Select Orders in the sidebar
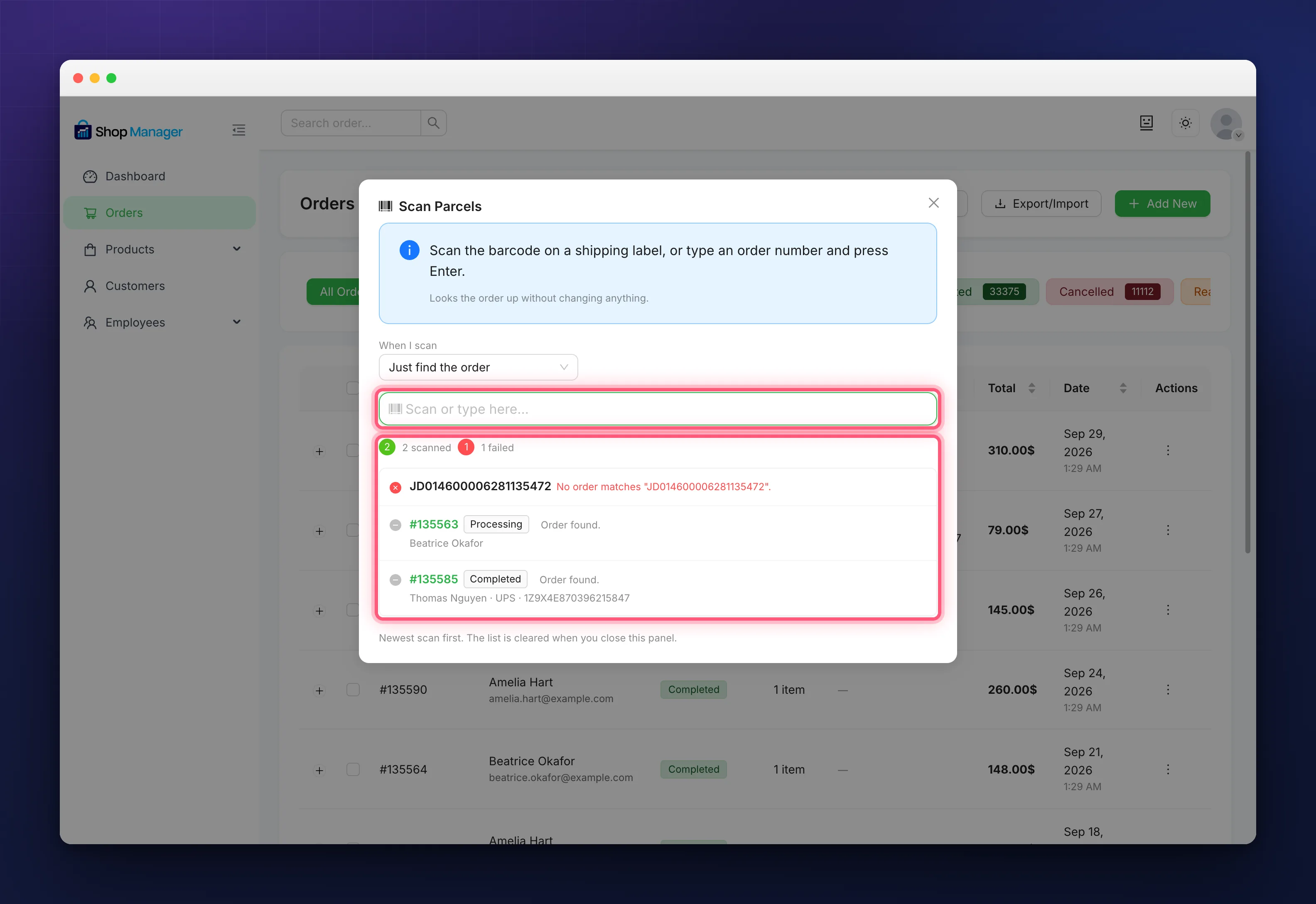The width and height of the screenshot is (1316, 904). pyautogui.click(x=160, y=213)
